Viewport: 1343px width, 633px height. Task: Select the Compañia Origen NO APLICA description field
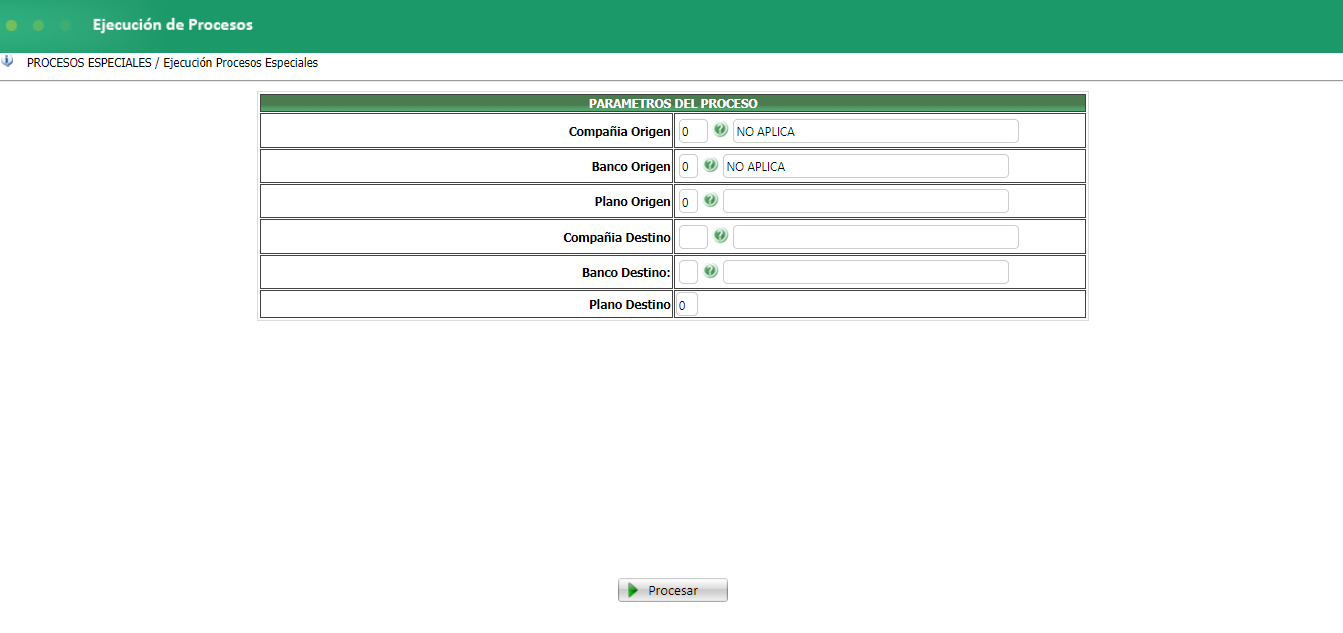coord(876,131)
